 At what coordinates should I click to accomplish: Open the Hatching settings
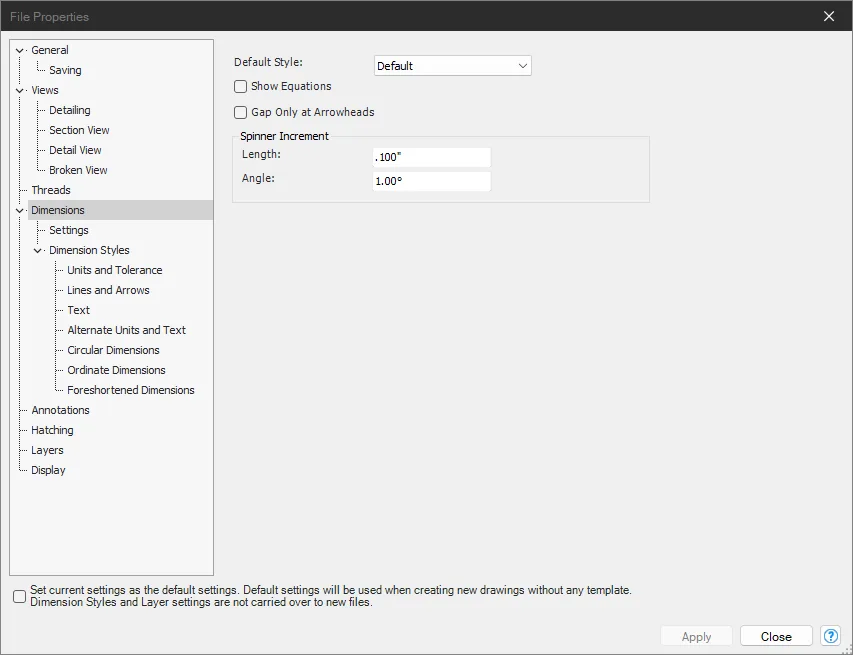point(52,430)
